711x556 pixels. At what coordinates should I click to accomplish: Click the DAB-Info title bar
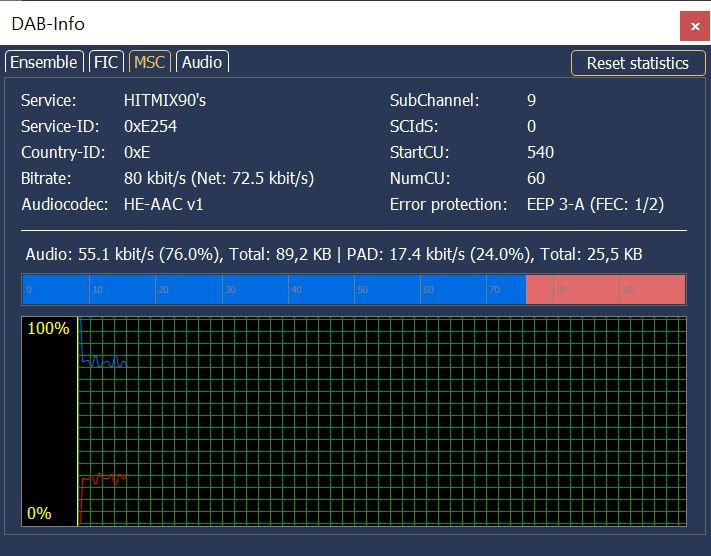(300, 23)
